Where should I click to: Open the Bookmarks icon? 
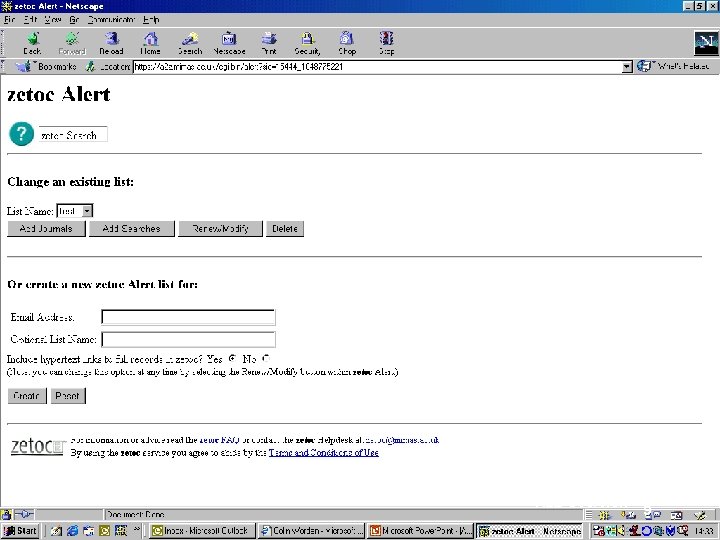pos(24,67)
